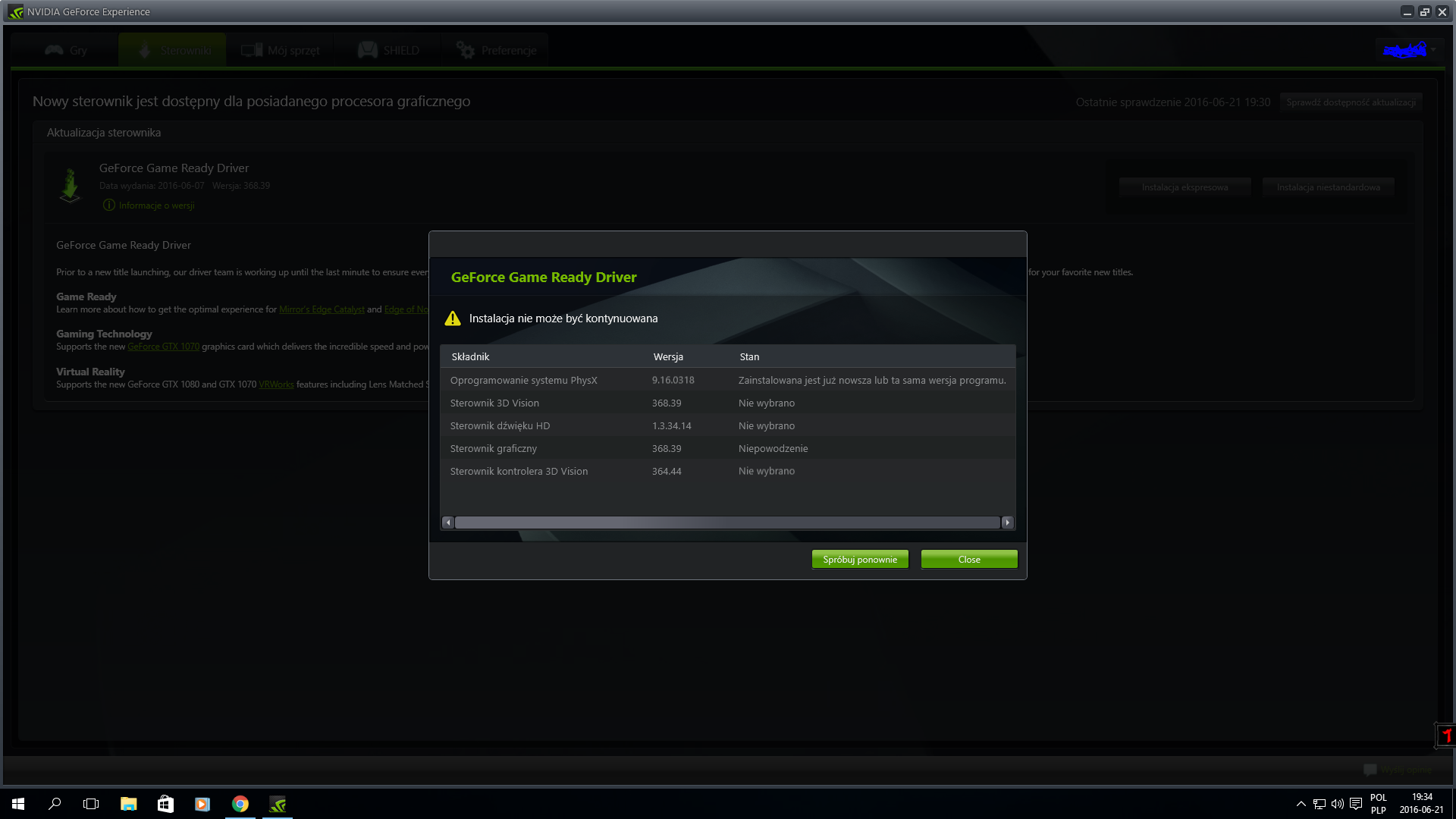1456x819 pixels.
Task: Click the Składnik column header
Action: 470,356
